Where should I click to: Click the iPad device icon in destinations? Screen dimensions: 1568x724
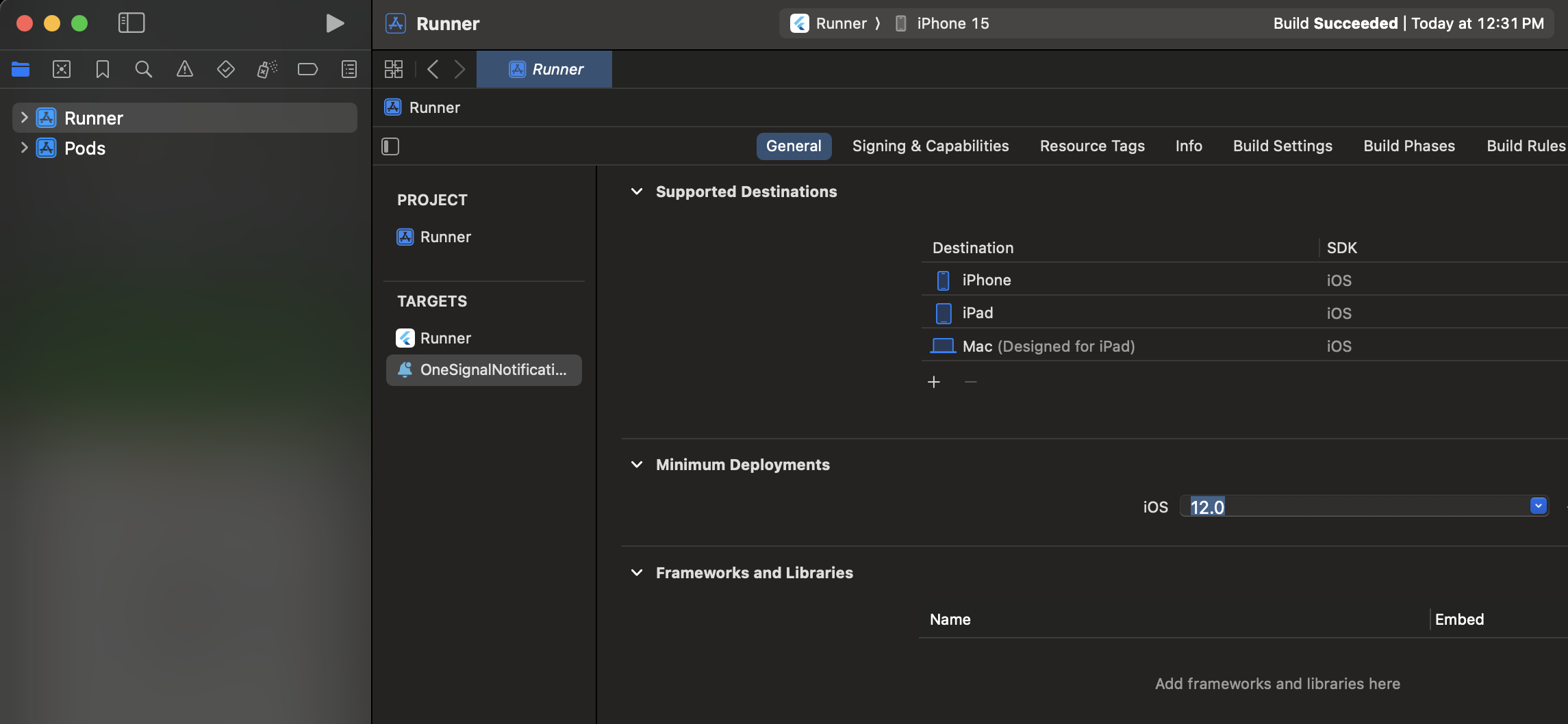pos(944,313)
